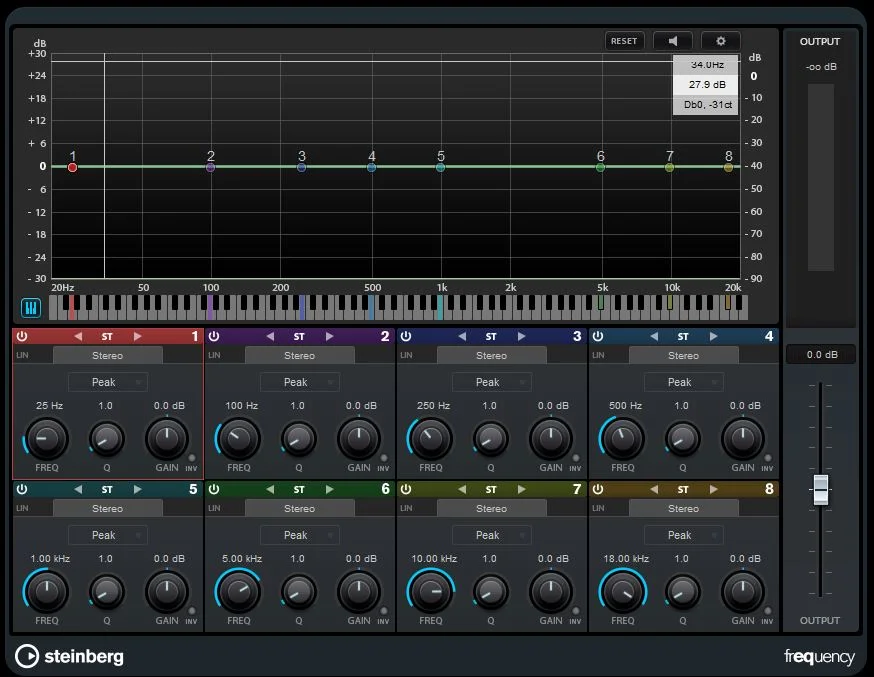
Task: Toggle band 5 power button
Action: point(22,489)
